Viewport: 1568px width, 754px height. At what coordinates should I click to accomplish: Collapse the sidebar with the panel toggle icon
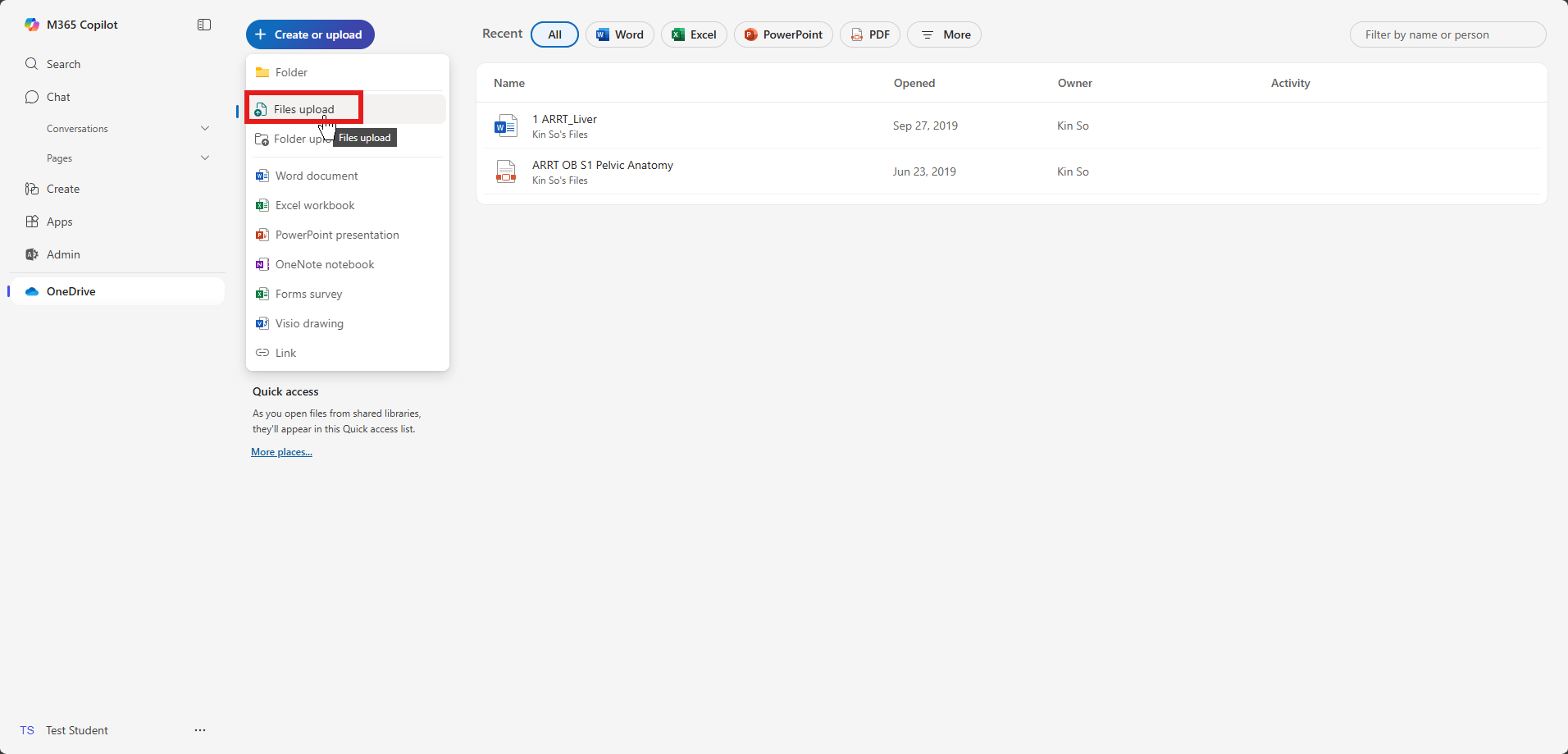[x=204, y=25]
